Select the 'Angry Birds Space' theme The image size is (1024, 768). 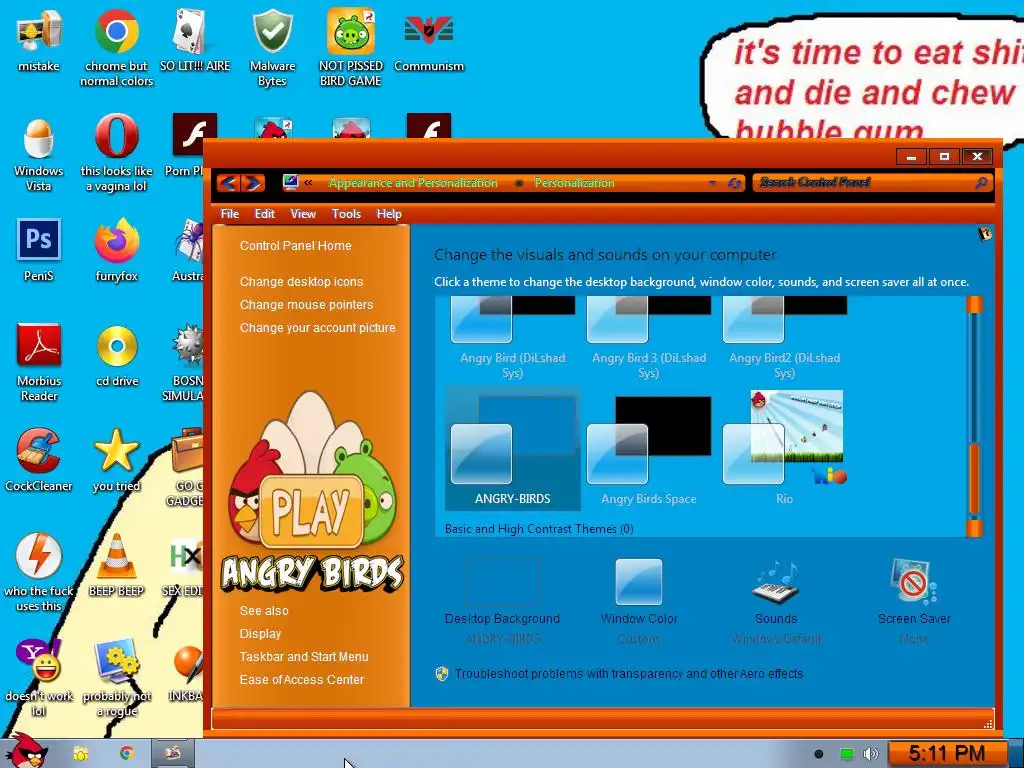point(648,449)
